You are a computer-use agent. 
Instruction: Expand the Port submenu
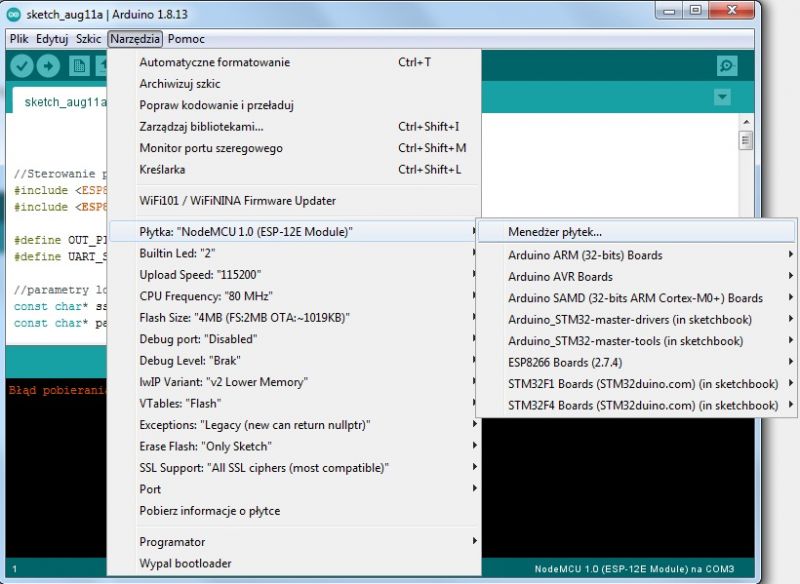(295, 489)
